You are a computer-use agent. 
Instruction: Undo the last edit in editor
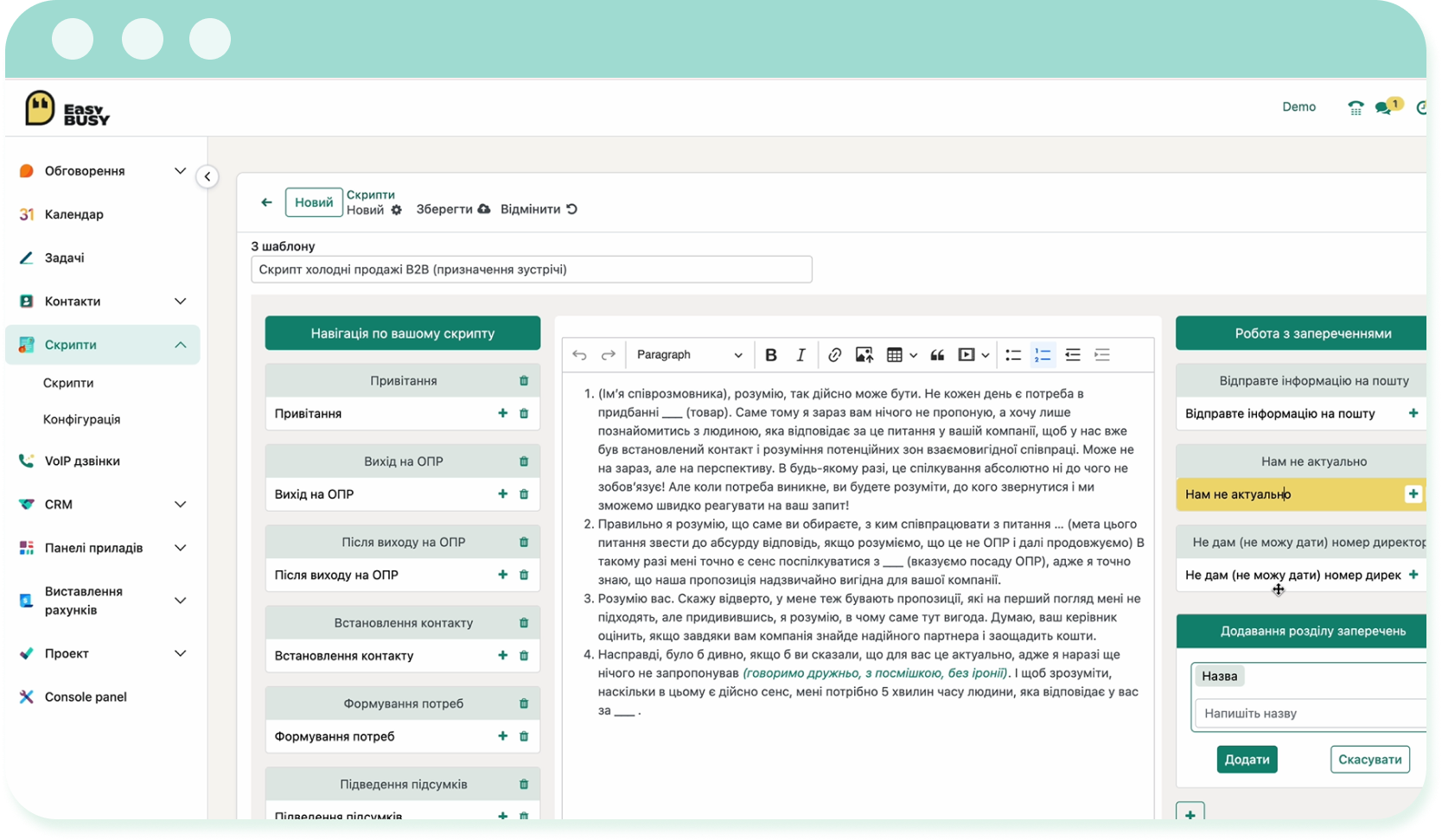[x=579, y=355]
